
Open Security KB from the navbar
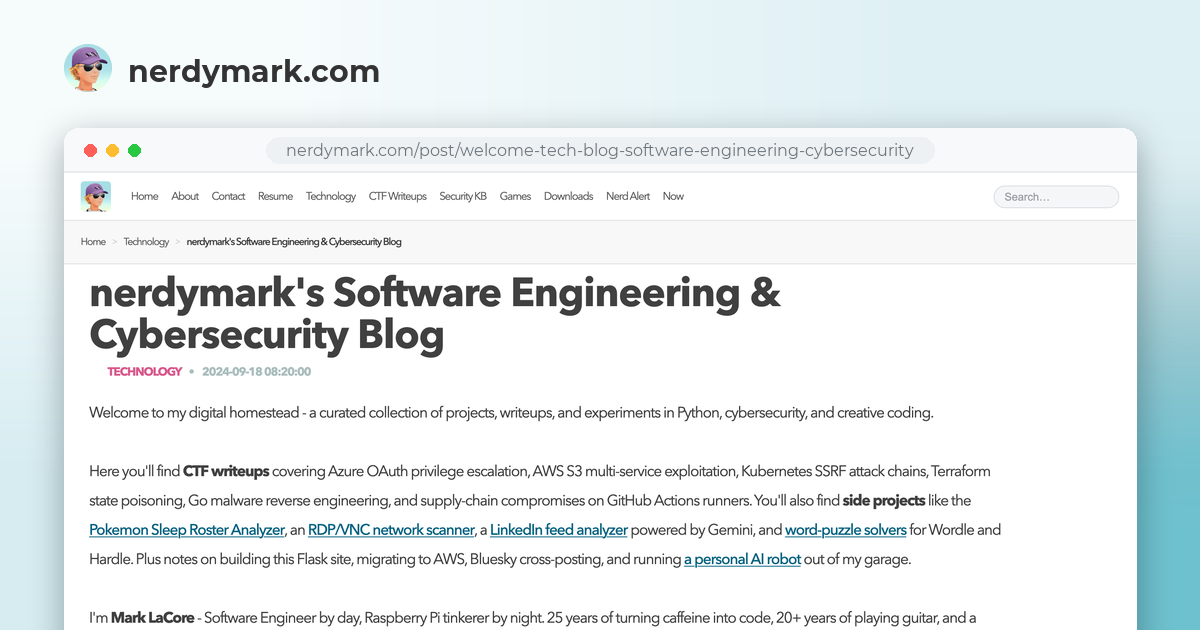click(463, 196)
